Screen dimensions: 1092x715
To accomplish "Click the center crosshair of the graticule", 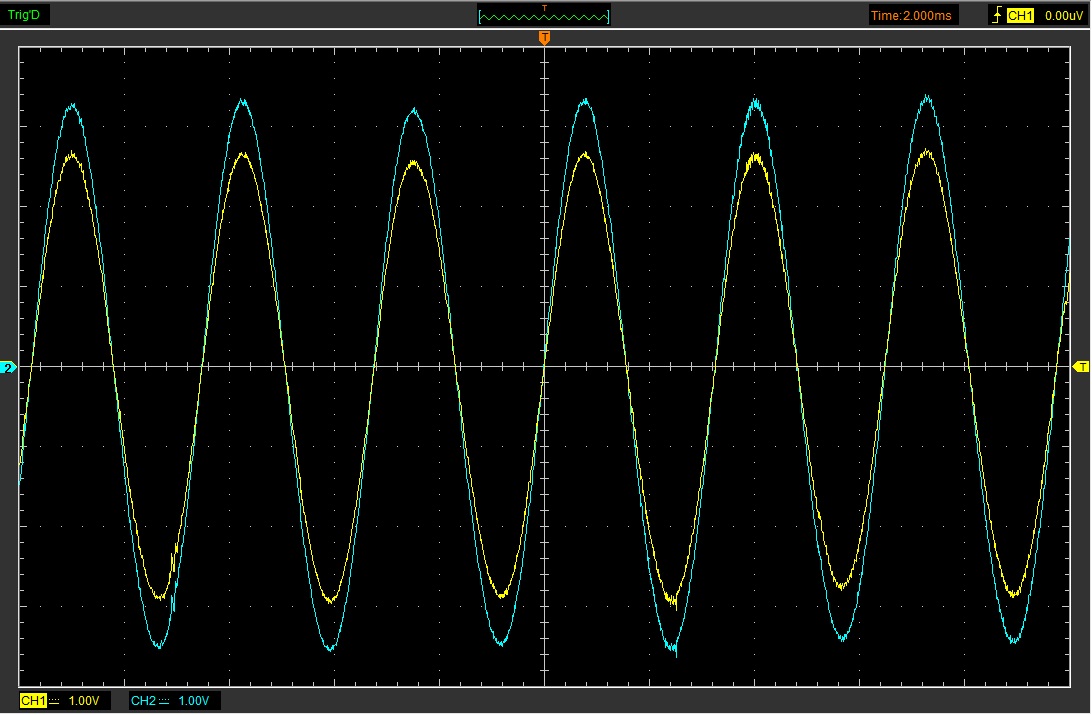I will point(544,367).
